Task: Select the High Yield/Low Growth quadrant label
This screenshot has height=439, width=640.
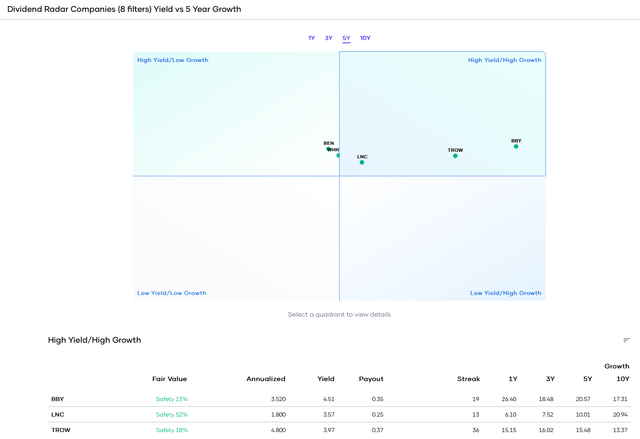Action: (173, 60)
